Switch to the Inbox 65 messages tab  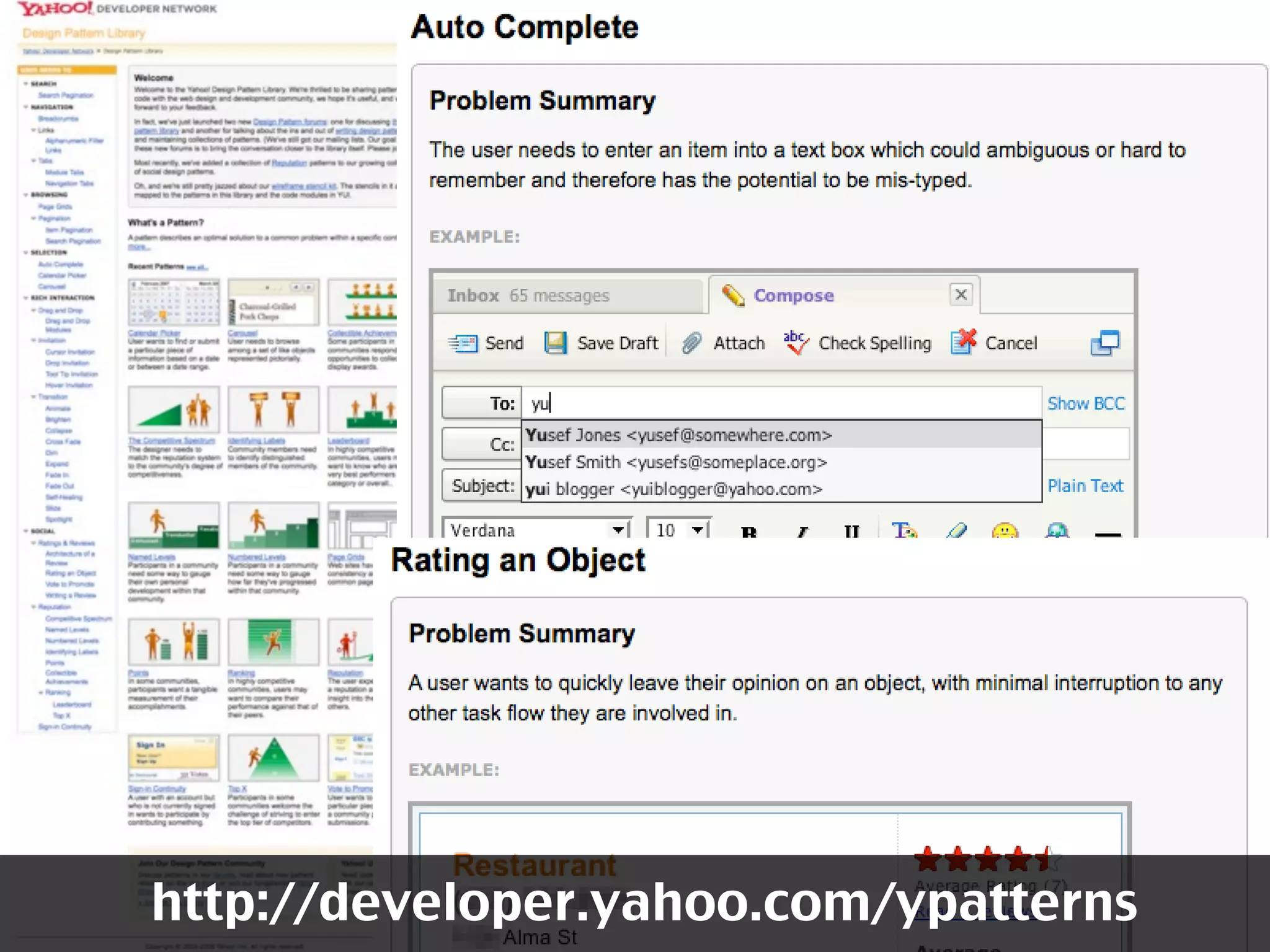(x=569, y=296)
